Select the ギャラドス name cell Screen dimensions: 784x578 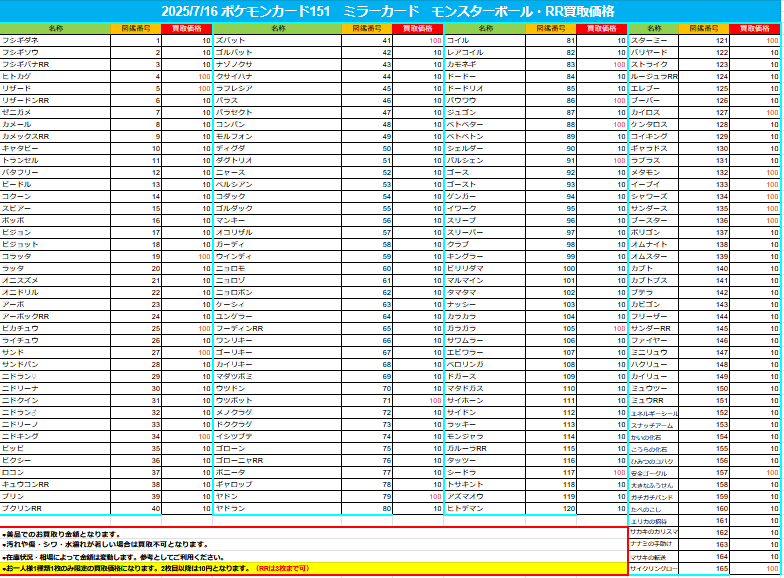click(654, 148)
